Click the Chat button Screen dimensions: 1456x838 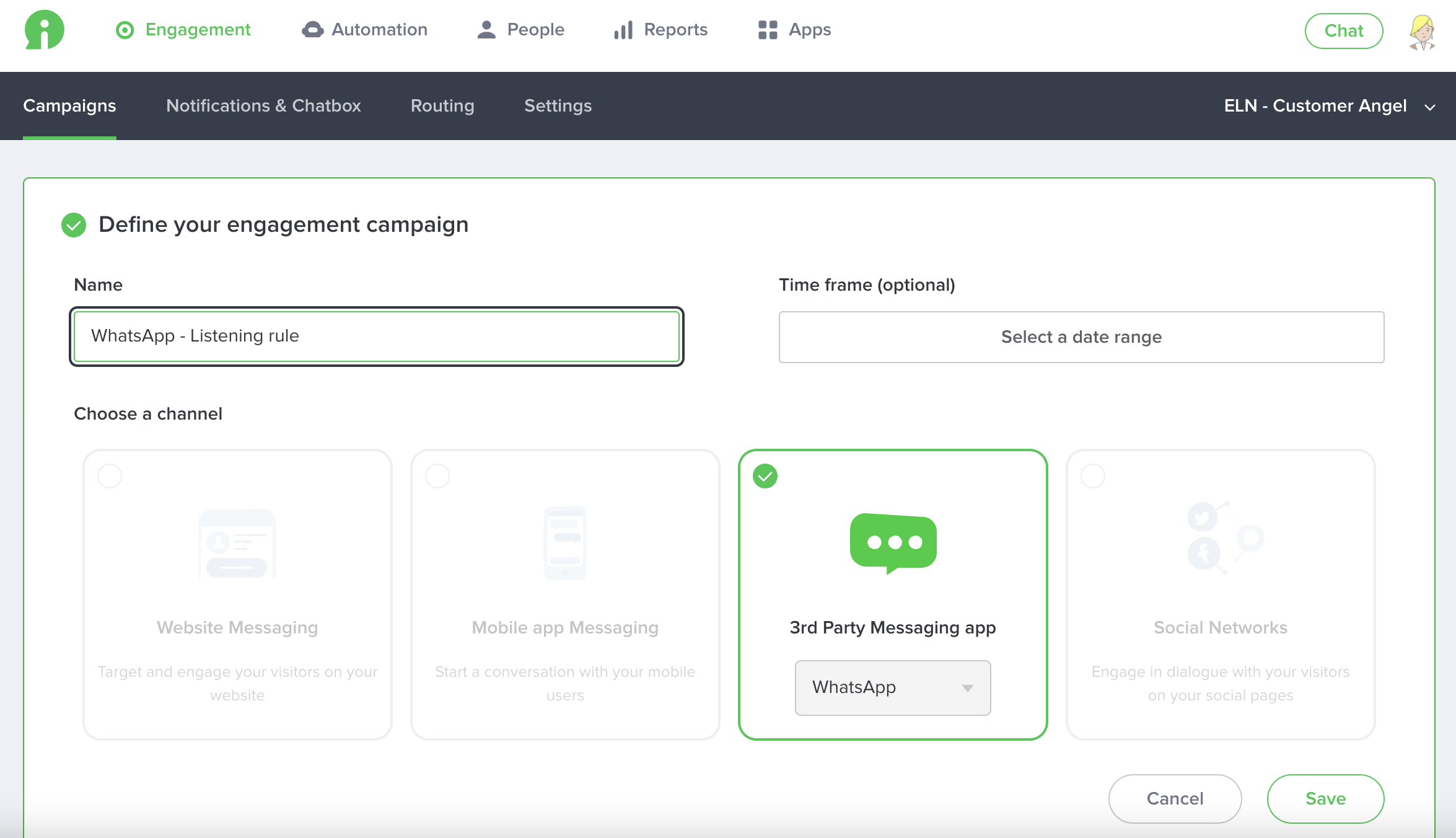coord(1343,31)
